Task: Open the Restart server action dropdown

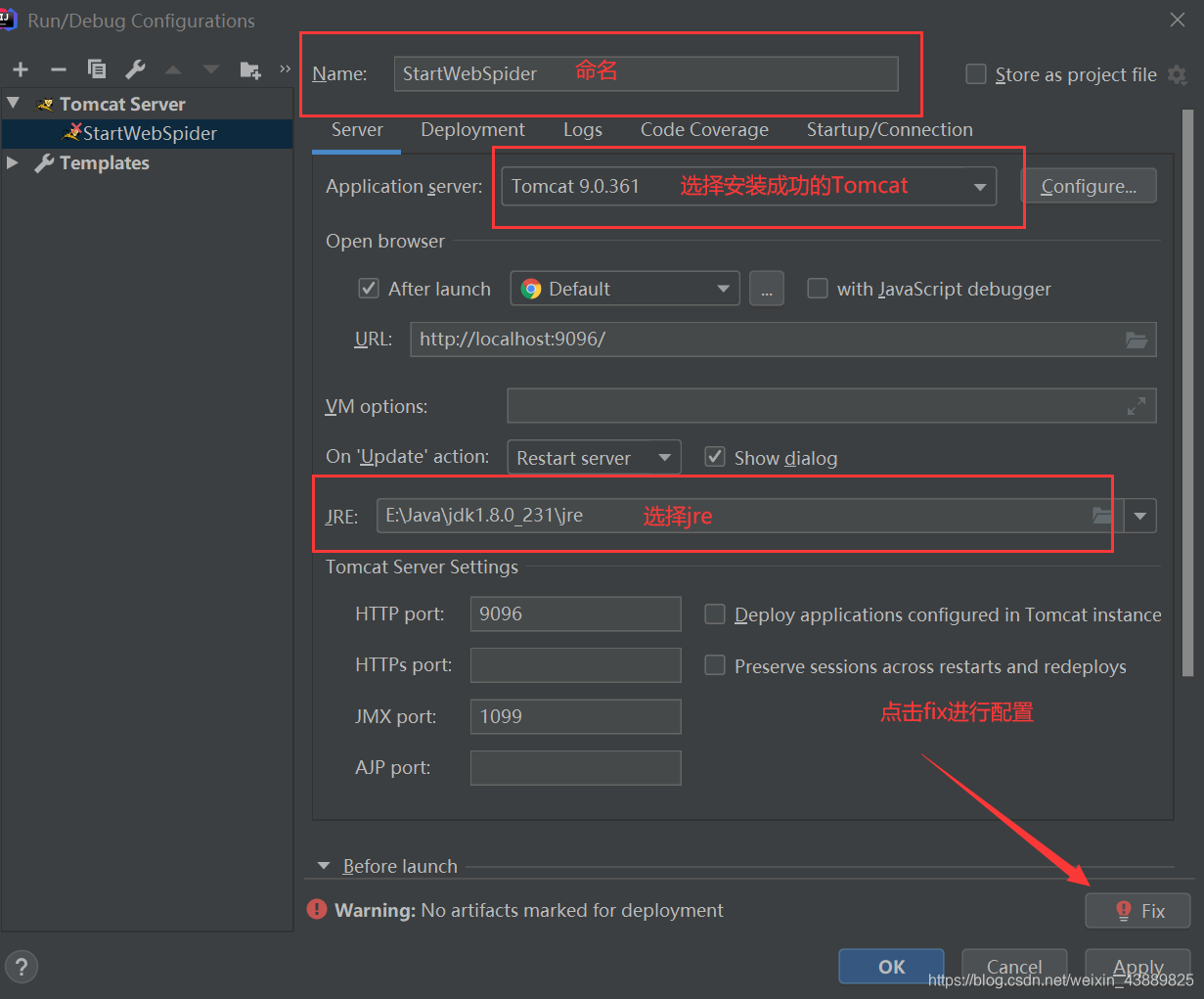Action: [594, 458]
